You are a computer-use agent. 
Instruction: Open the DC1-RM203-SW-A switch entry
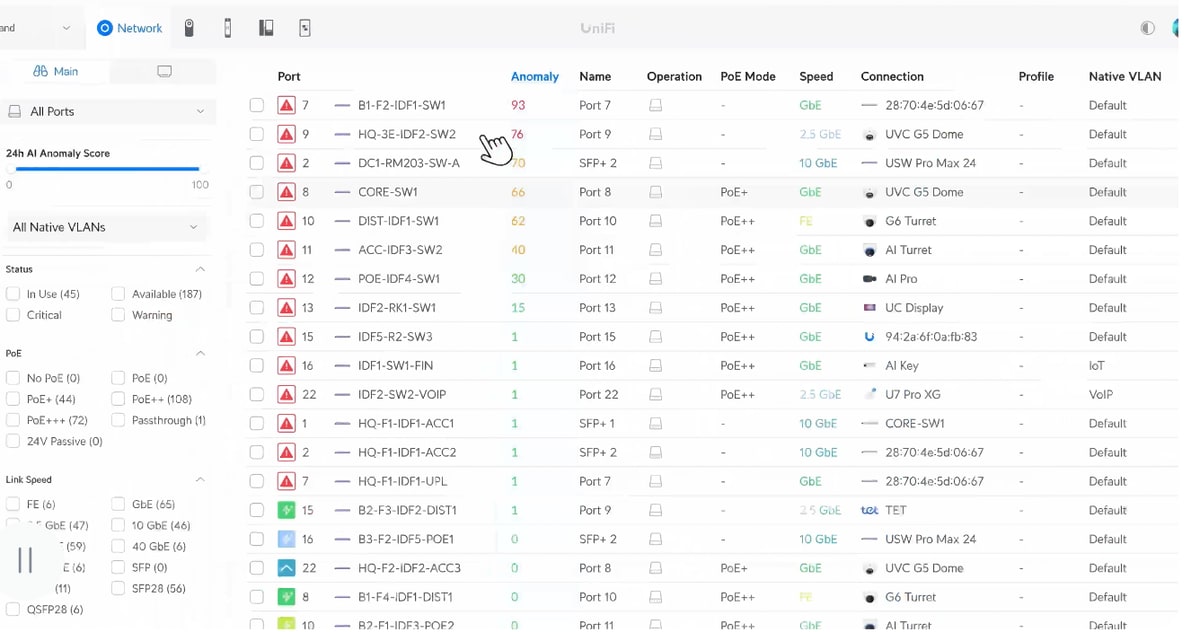point(408,163)
